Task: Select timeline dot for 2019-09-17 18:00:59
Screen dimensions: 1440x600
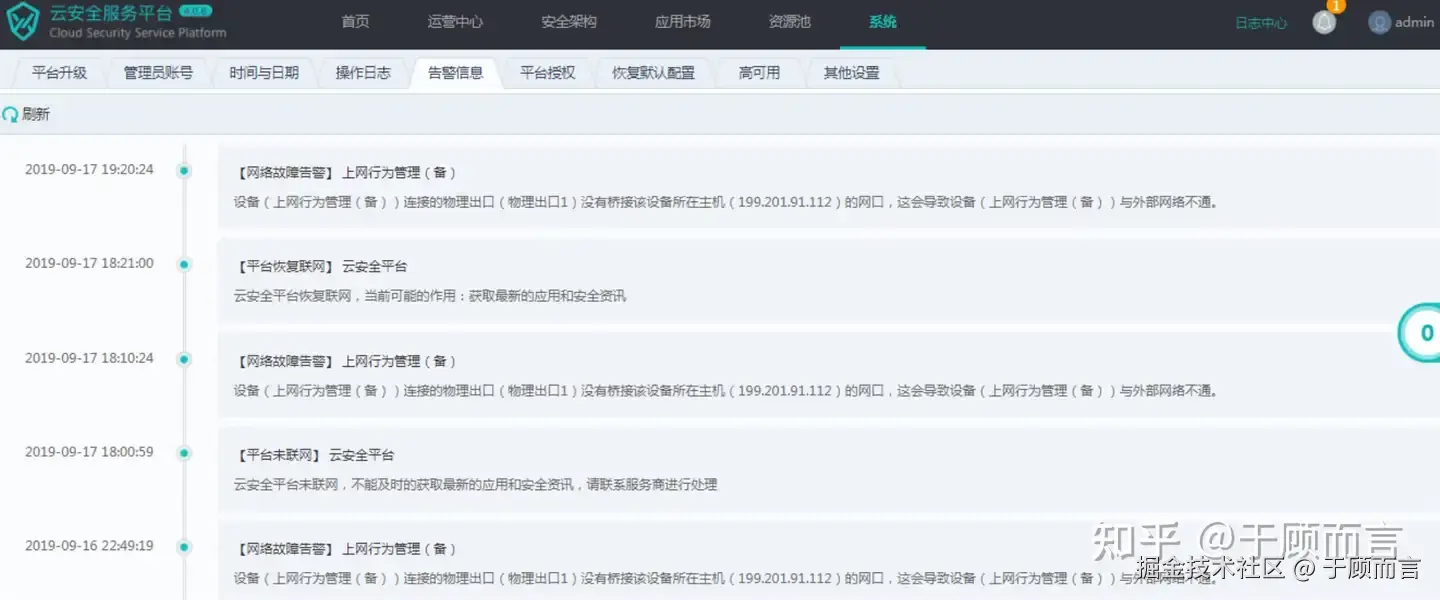Action: click(184, 453)
